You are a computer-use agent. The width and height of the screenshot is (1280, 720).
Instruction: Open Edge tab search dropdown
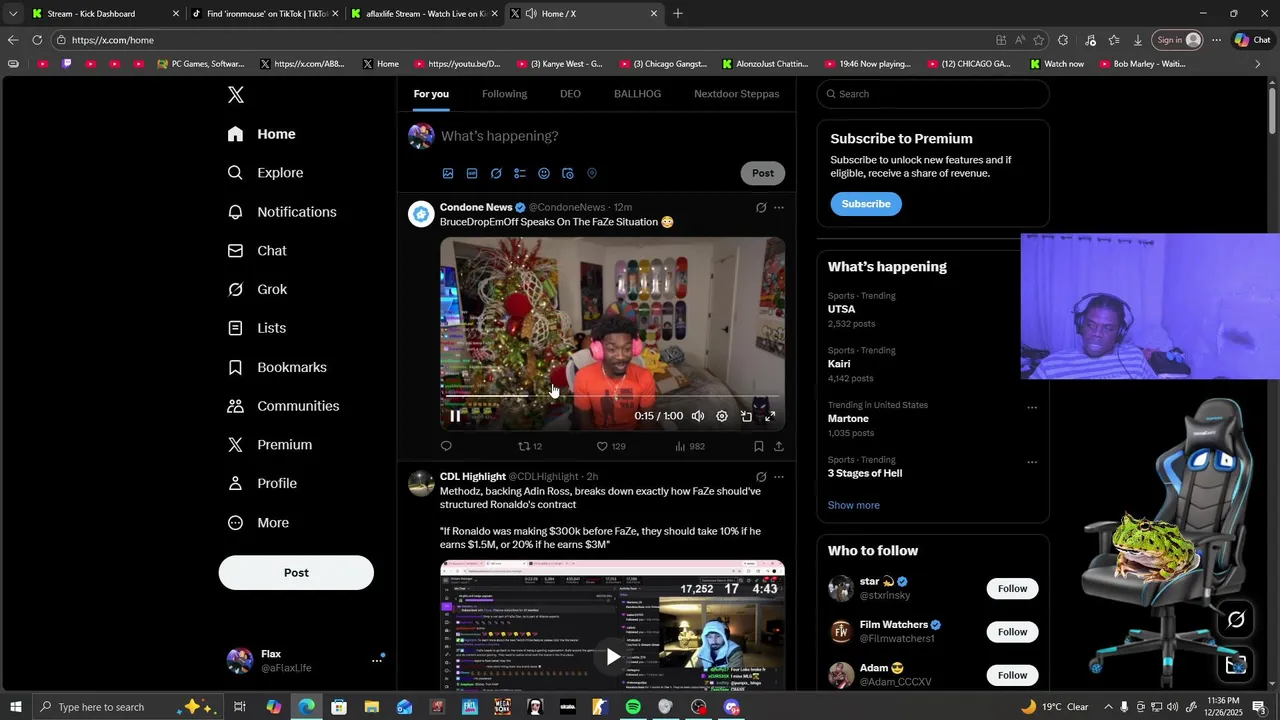tap(13, 14)
